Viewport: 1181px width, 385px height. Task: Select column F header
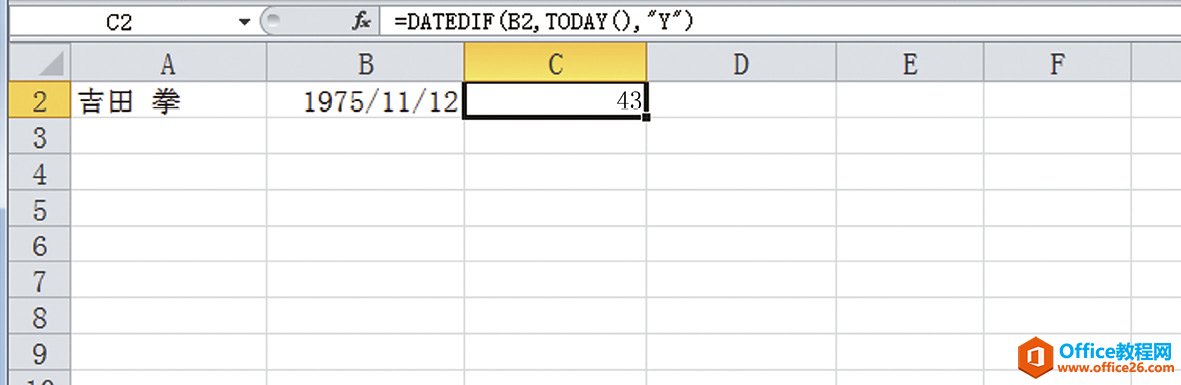[1057, 63]
